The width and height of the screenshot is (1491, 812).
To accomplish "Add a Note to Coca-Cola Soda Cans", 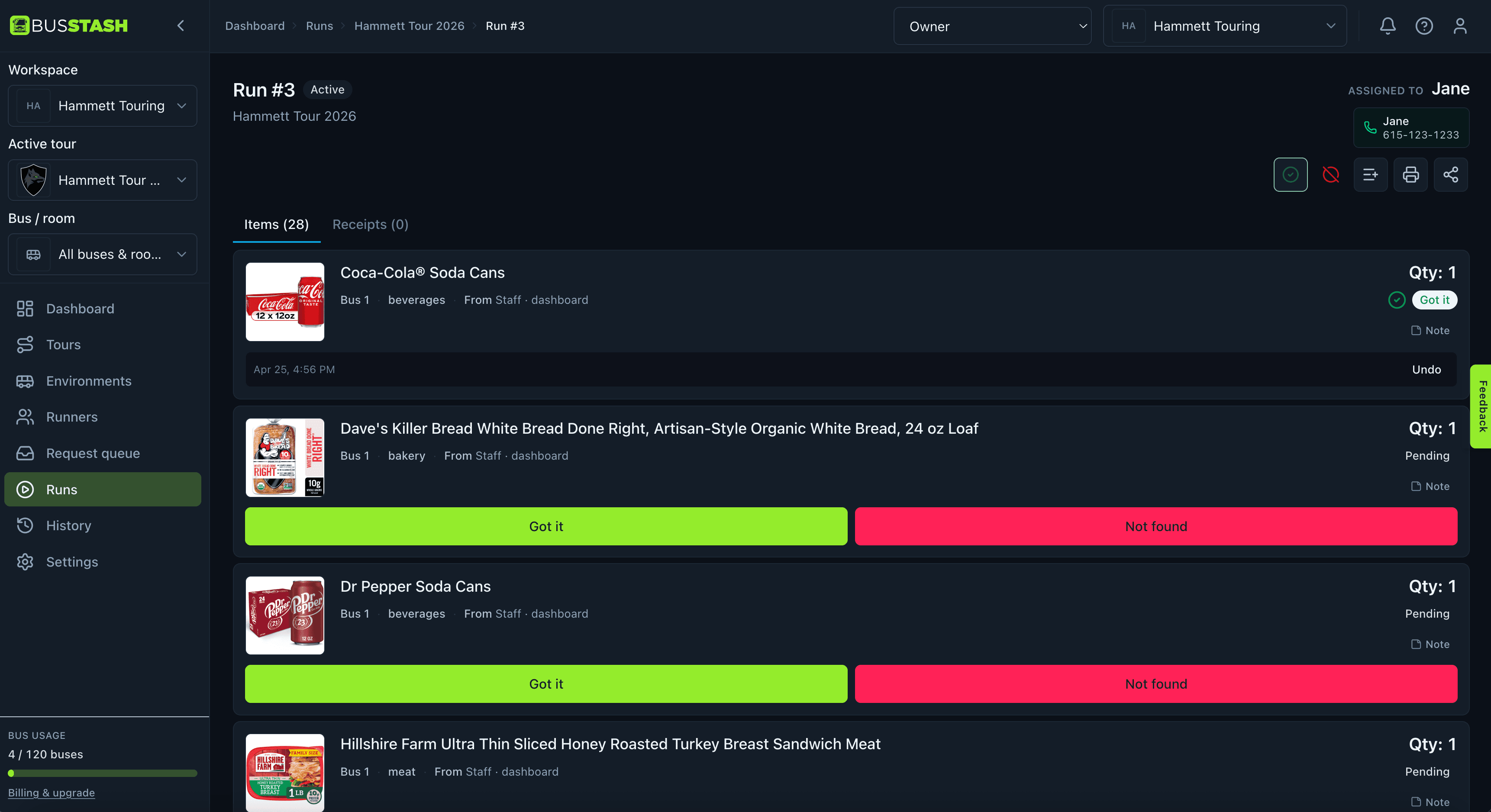I will point(1430,331).
